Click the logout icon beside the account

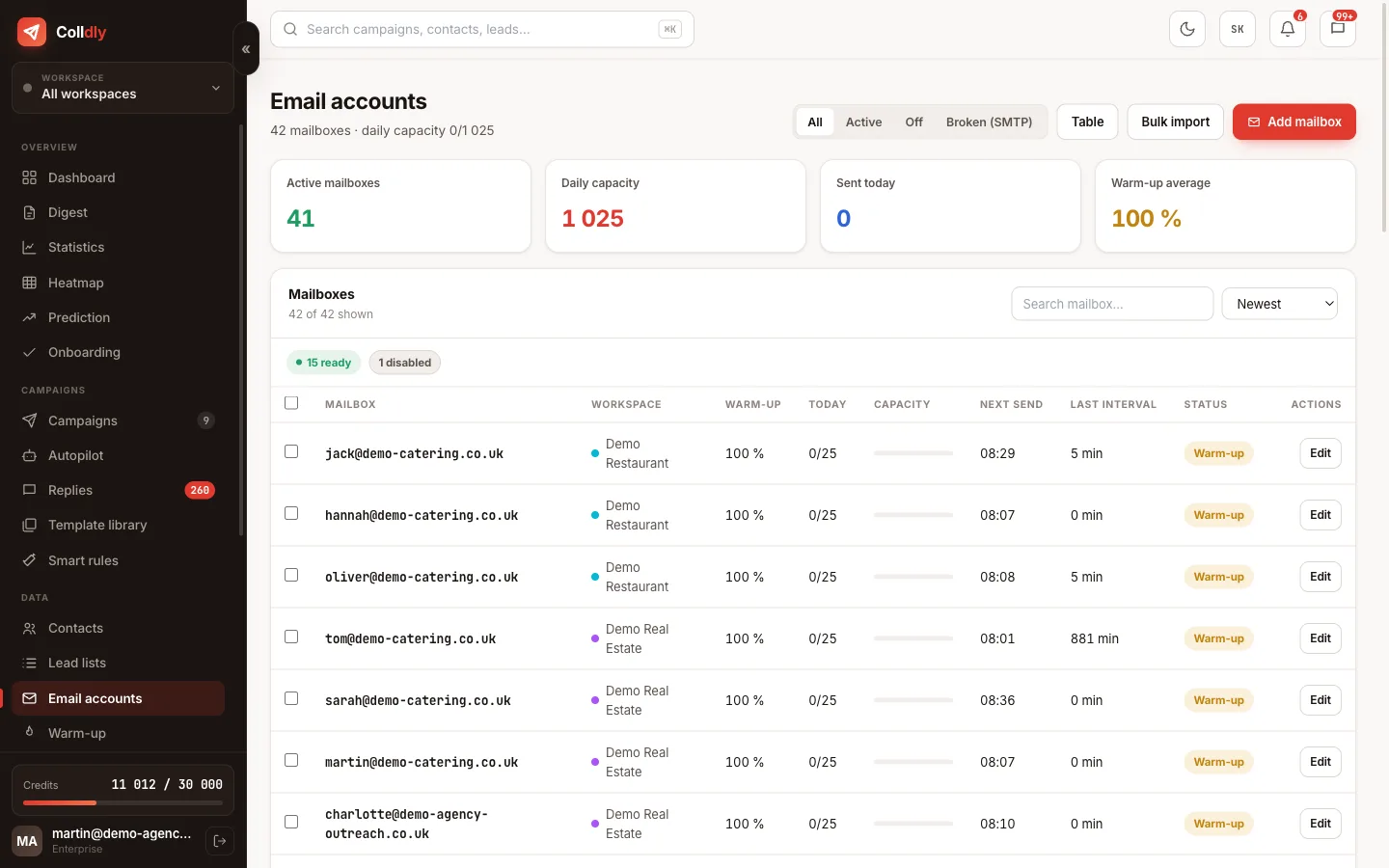(x=220, y=841)
